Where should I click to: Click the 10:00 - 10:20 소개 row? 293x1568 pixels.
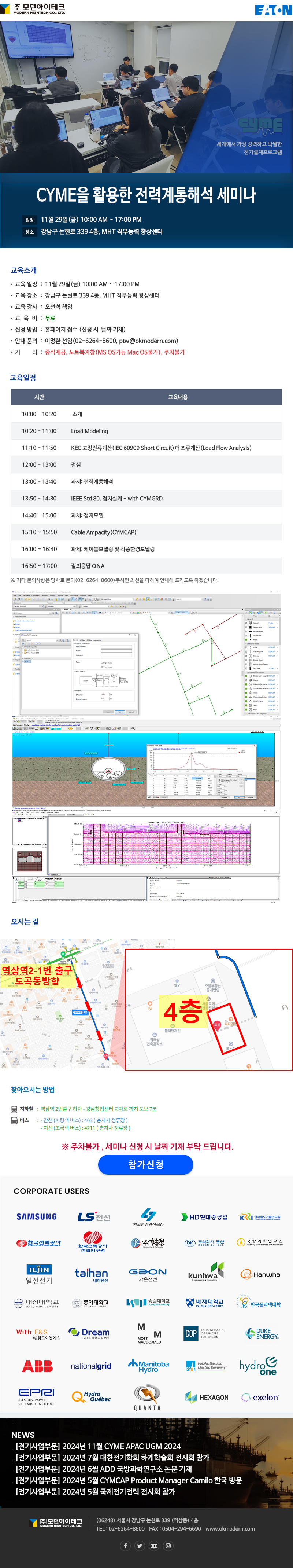146,414
